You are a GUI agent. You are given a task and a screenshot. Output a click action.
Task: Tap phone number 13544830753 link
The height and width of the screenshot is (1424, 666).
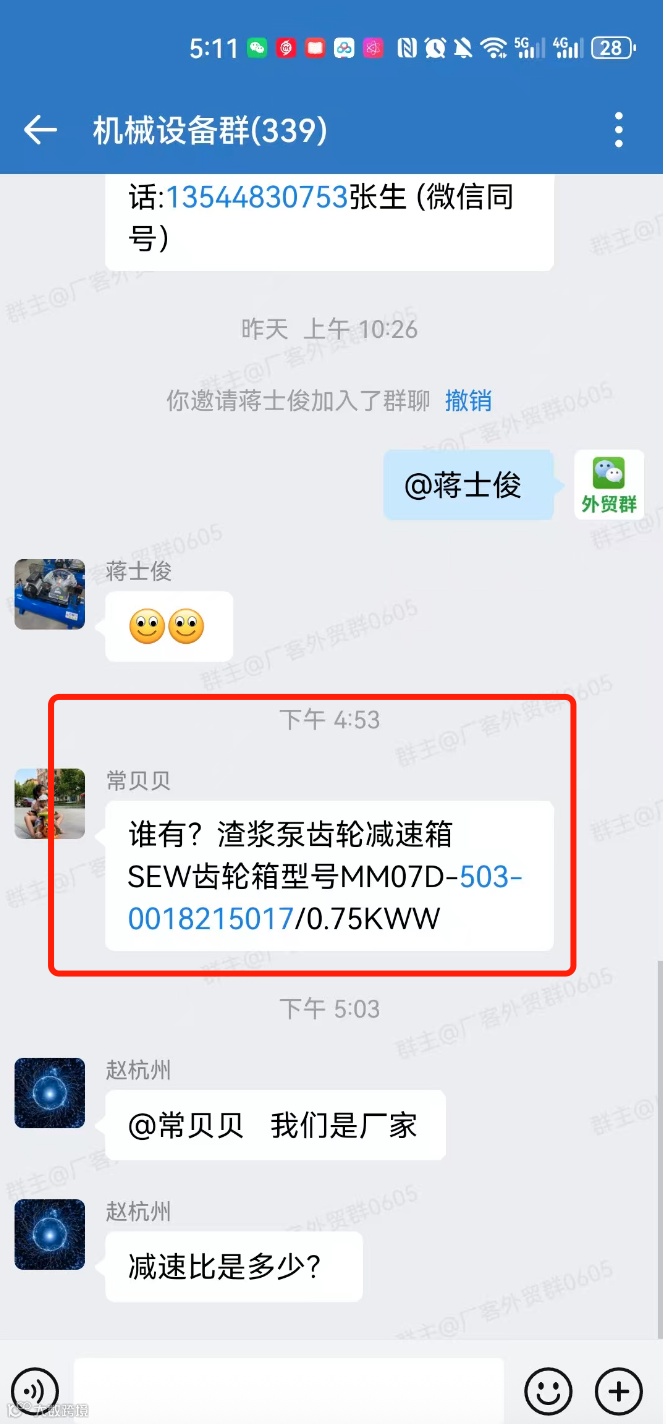(257, 196)
